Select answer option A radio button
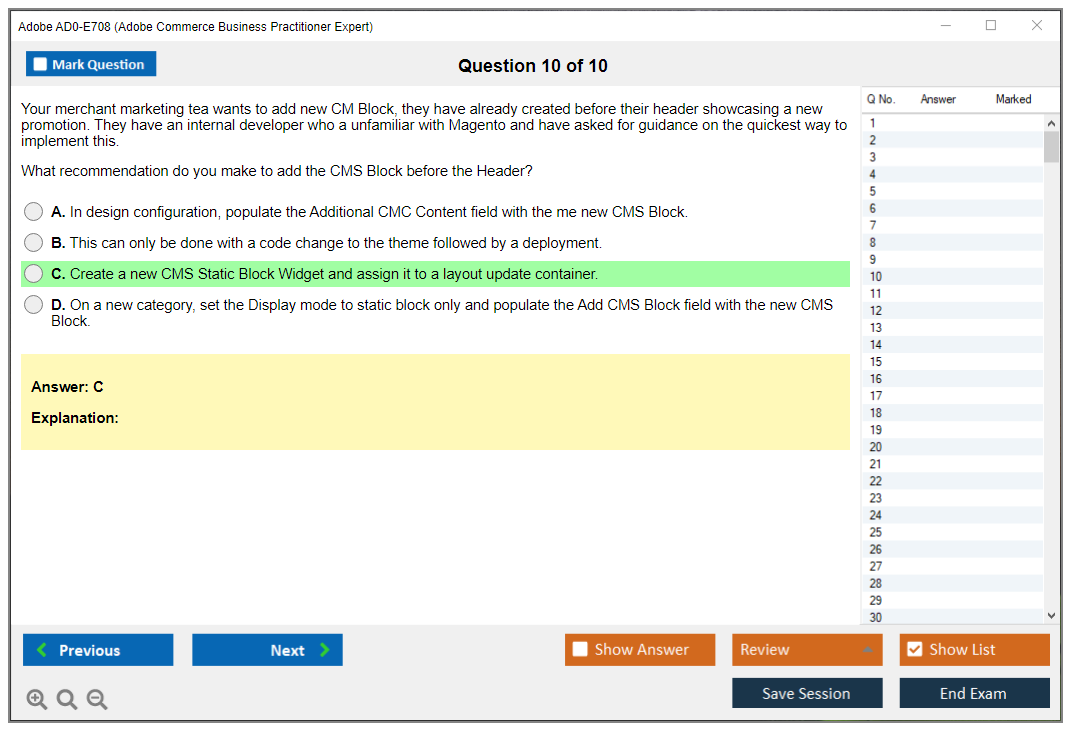 pyautogui.click(x=34, y=212)
